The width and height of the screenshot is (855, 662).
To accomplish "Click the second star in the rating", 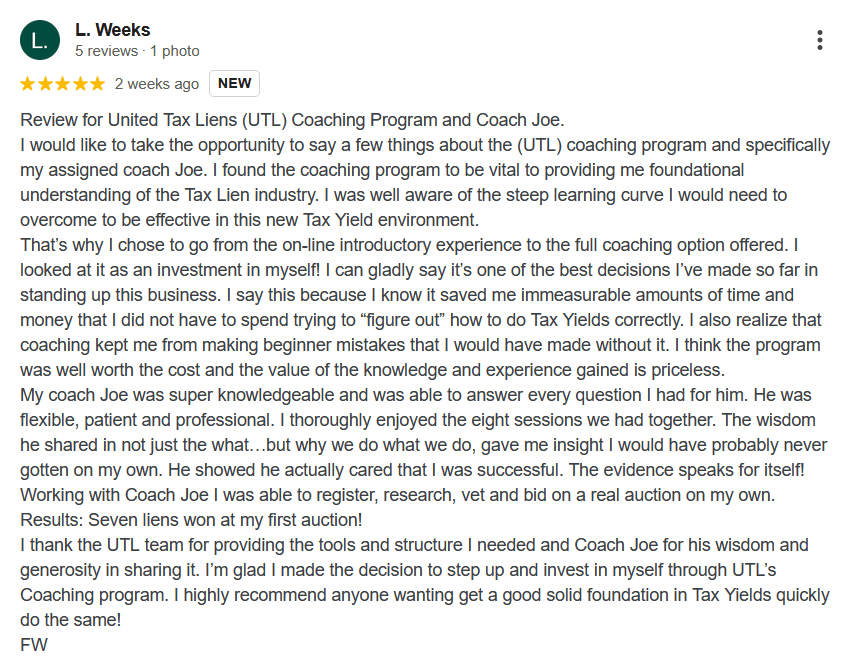I will [45, 84].
